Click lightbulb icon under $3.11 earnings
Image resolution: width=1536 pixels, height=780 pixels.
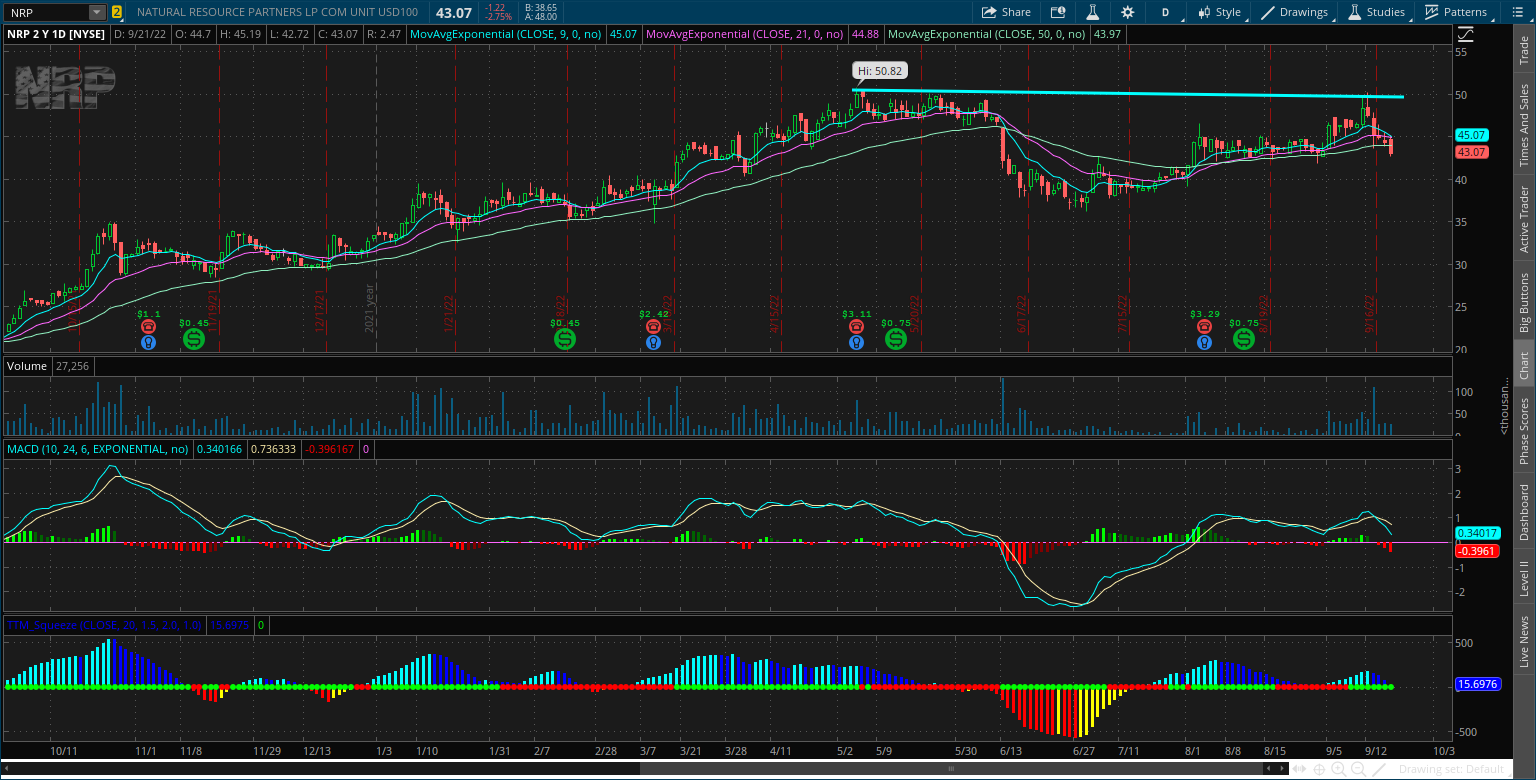856,342
